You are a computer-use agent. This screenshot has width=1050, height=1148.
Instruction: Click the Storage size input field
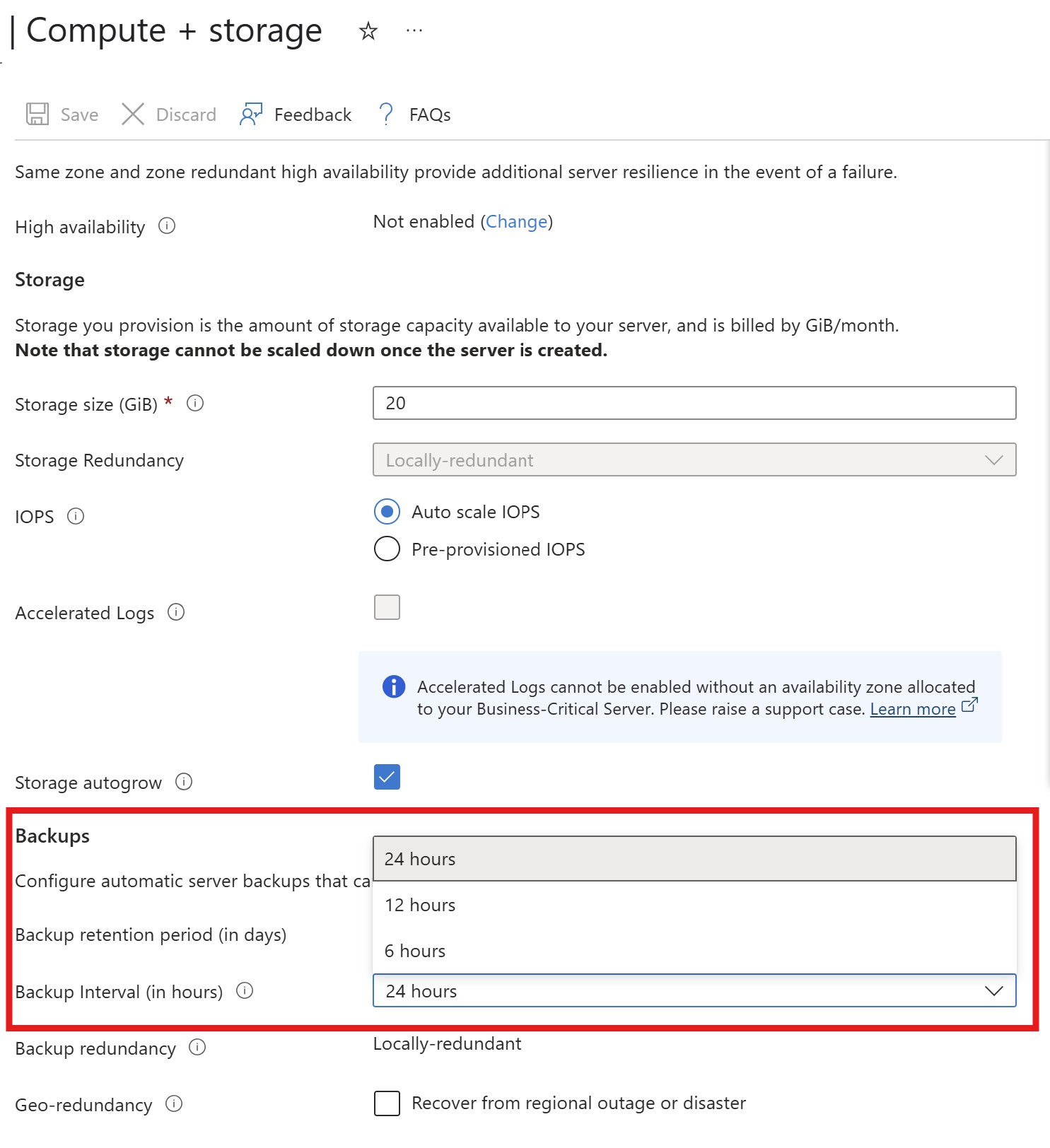click(x=694, y=404)
